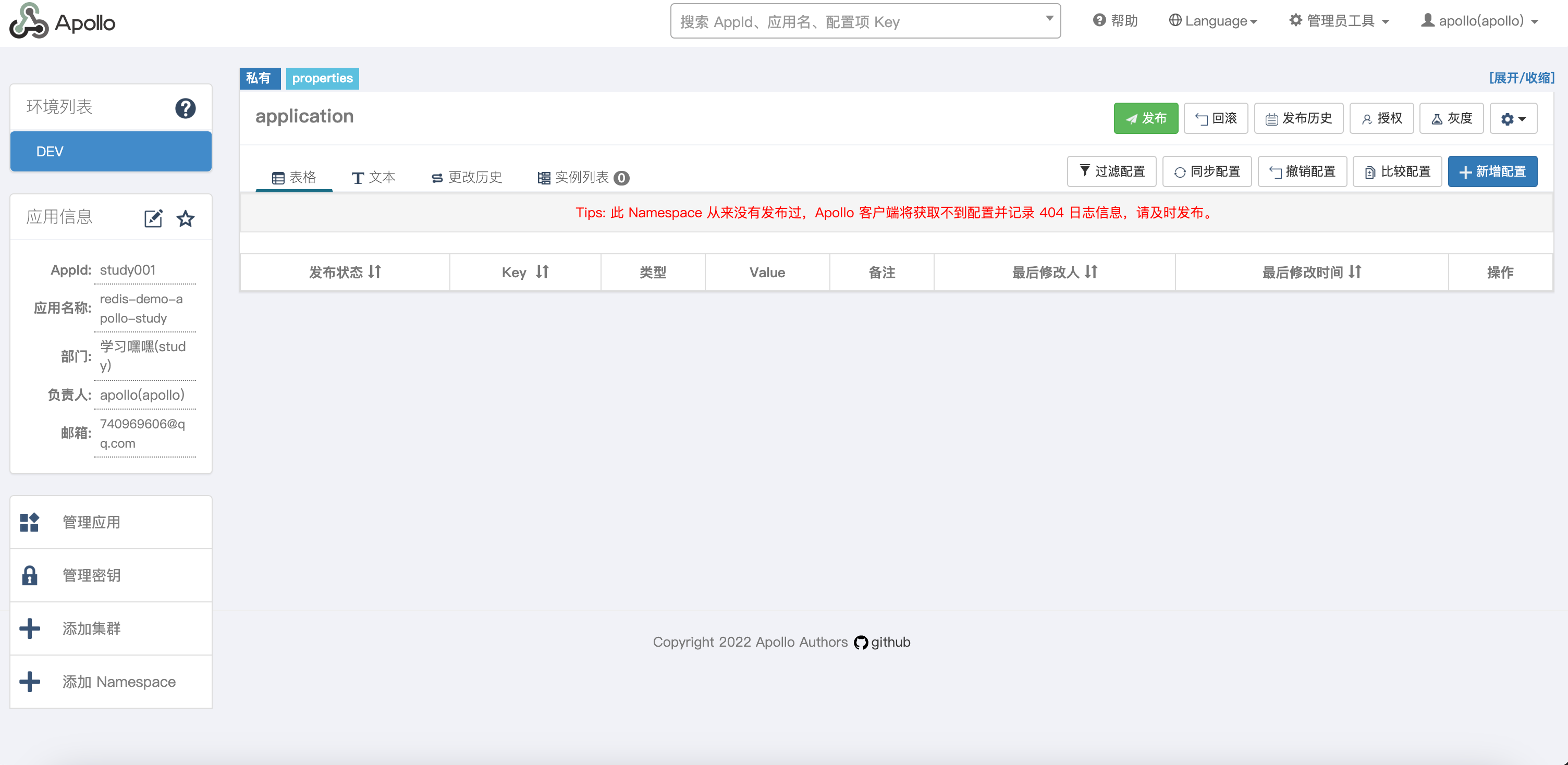The width and height of the screenshot is (1568, 765).
Task: Sort table by Key column
Action: pos(542,272)
